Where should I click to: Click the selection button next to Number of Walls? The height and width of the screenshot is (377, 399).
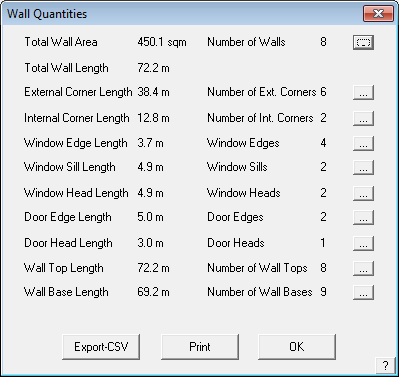363,42
